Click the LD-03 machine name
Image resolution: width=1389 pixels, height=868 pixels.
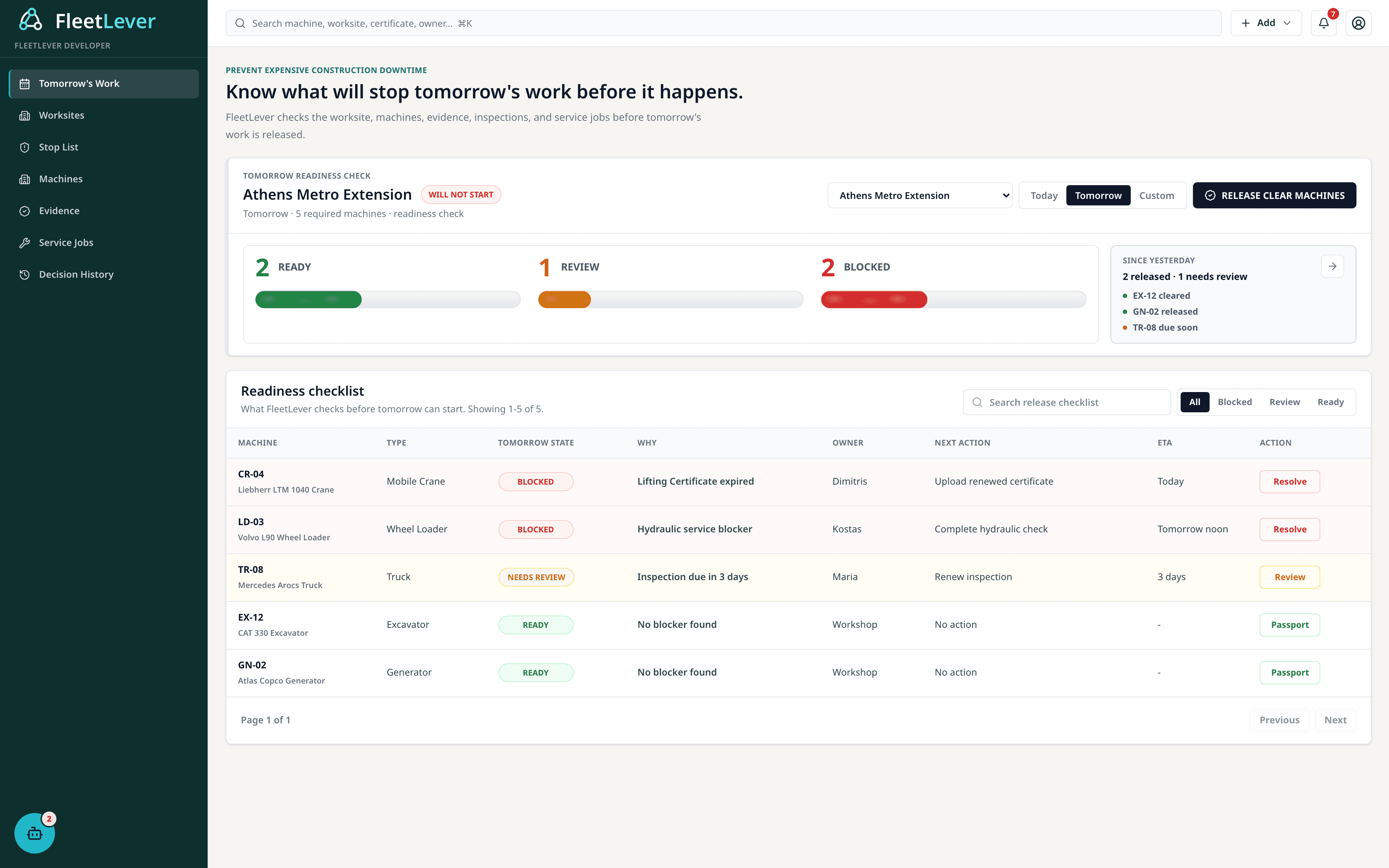[251, 522]
